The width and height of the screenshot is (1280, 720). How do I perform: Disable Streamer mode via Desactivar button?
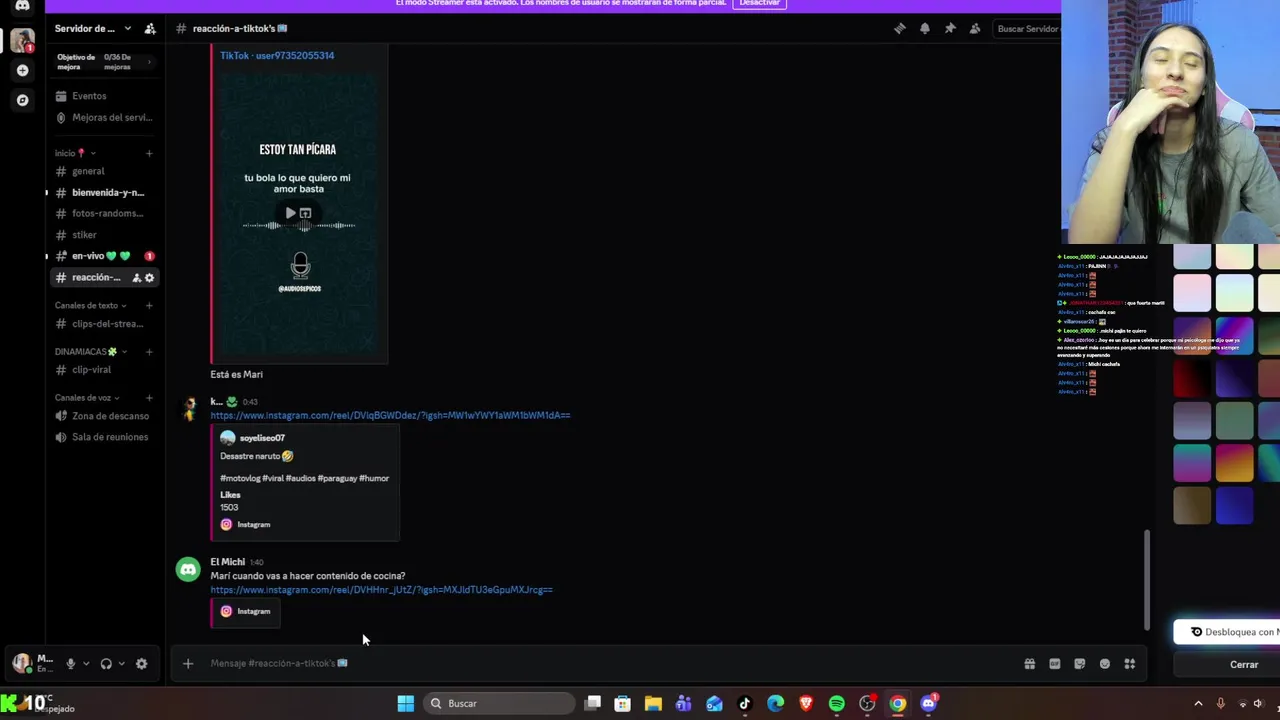tap(759, 3)
